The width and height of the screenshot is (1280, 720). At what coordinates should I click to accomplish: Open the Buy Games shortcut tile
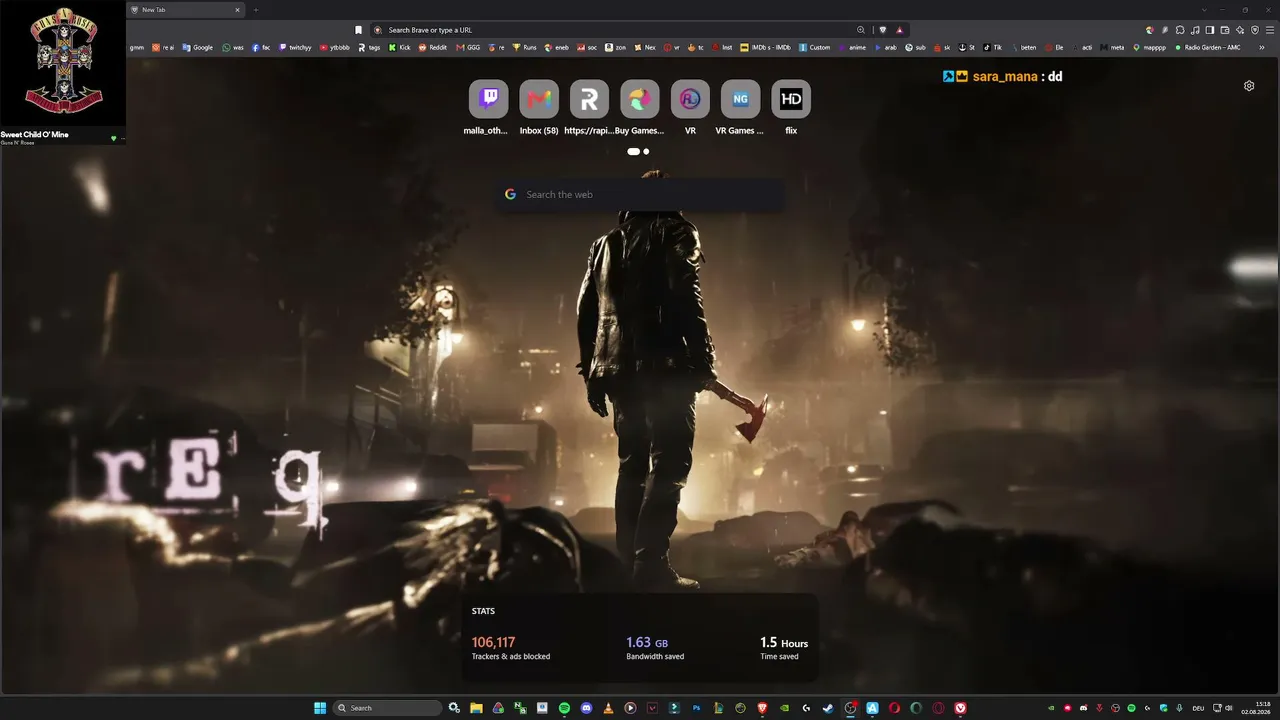click(x=640, y=99)
